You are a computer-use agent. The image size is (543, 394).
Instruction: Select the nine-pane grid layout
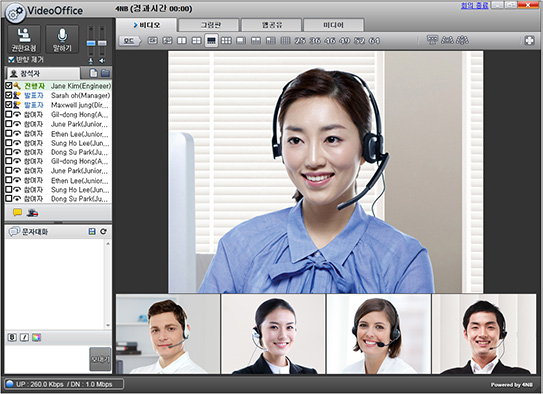[226, 41]
